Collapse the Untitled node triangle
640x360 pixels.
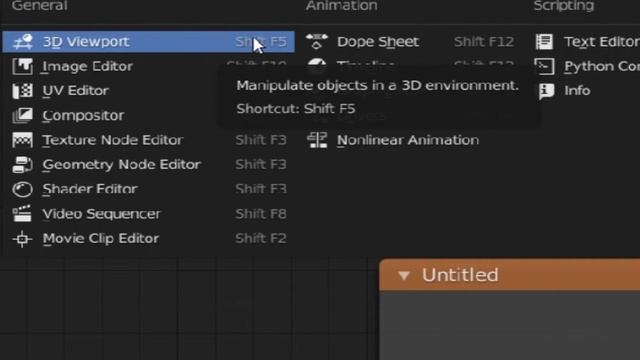coord(404,276)
